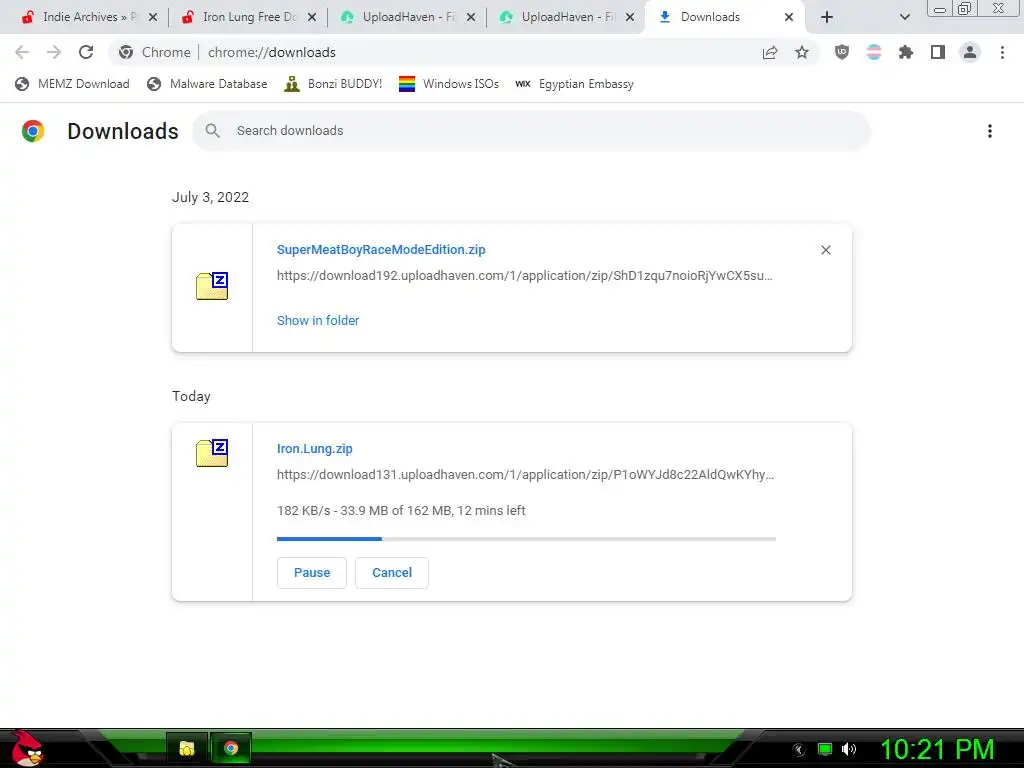Open the file explorer taskbar icon
The height and width of the screenshot is (768, 1024).
[x=187, y=748]
